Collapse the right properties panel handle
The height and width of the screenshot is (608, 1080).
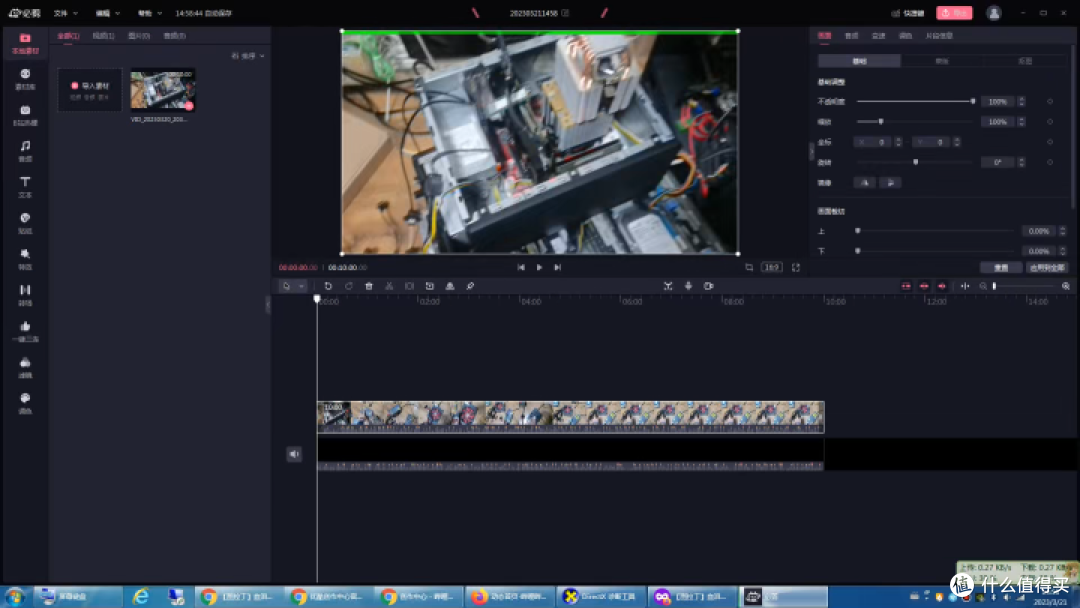pyautogui.click(x=811, y=151)
